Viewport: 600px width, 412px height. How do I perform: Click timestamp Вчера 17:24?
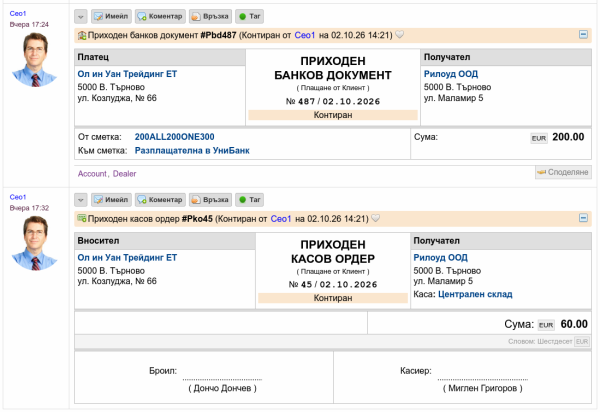tap(29, 24)
